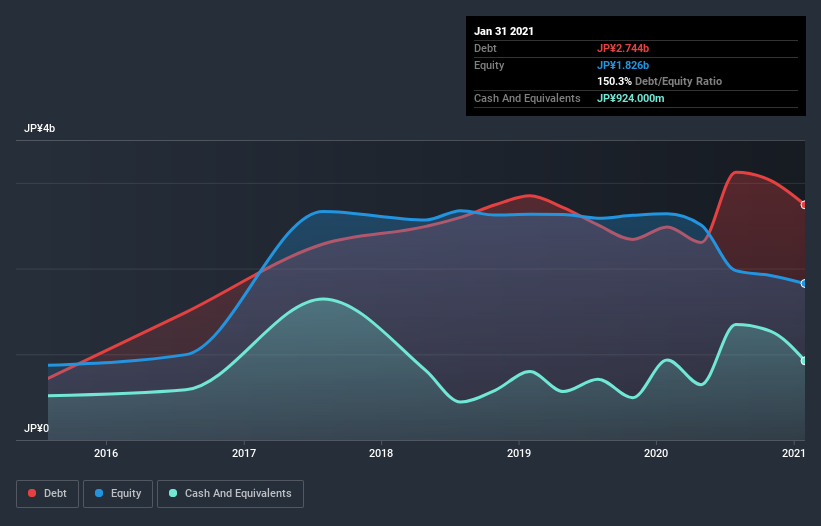The height and width of the screenshot is (526, 821).
Task: Toggle Cash And Equivalents legend button
Action: pyautogui.click(x=230, y=494)
